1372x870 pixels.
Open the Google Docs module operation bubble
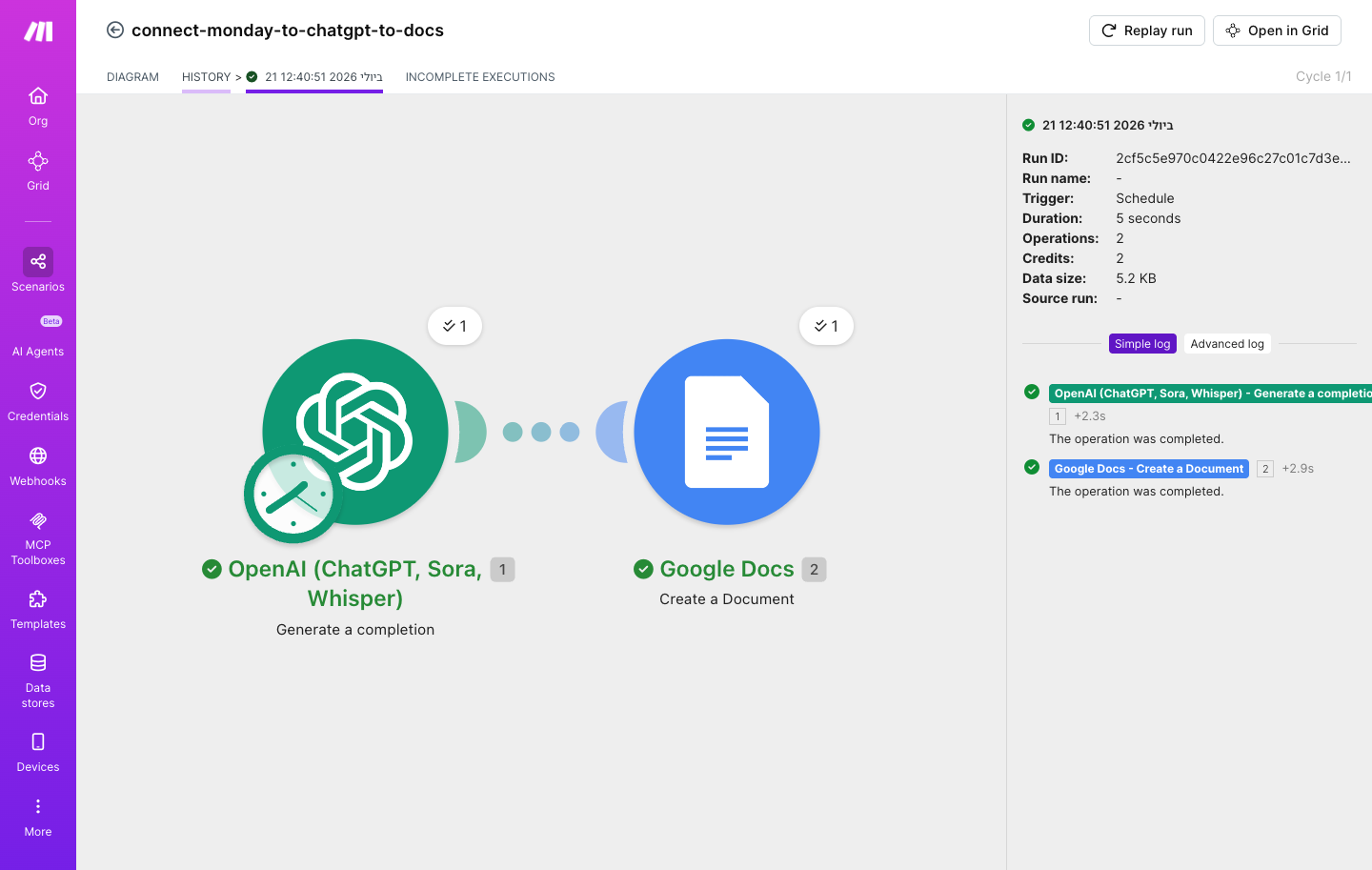(827, 326)
